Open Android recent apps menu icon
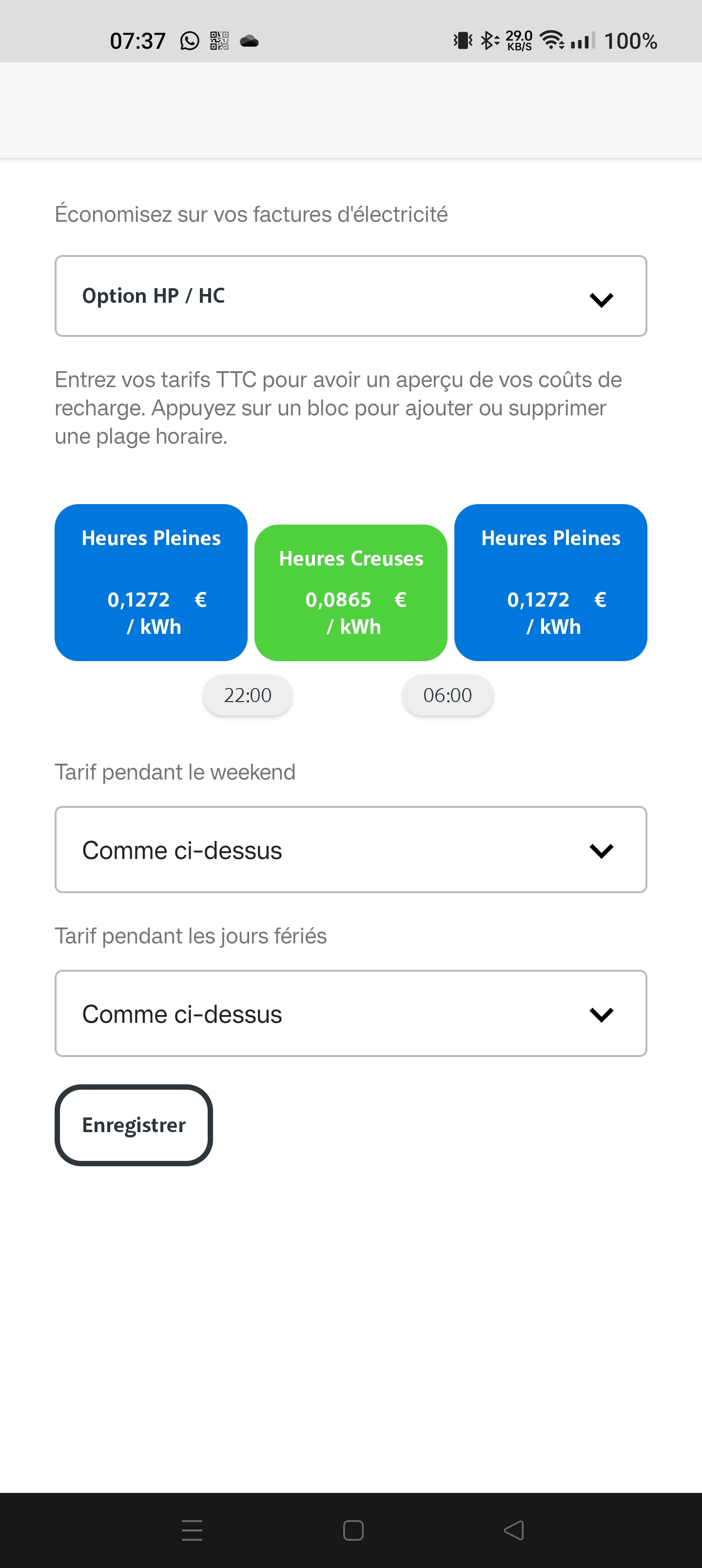This screenshot has height=1568, width=702. 192,1530
